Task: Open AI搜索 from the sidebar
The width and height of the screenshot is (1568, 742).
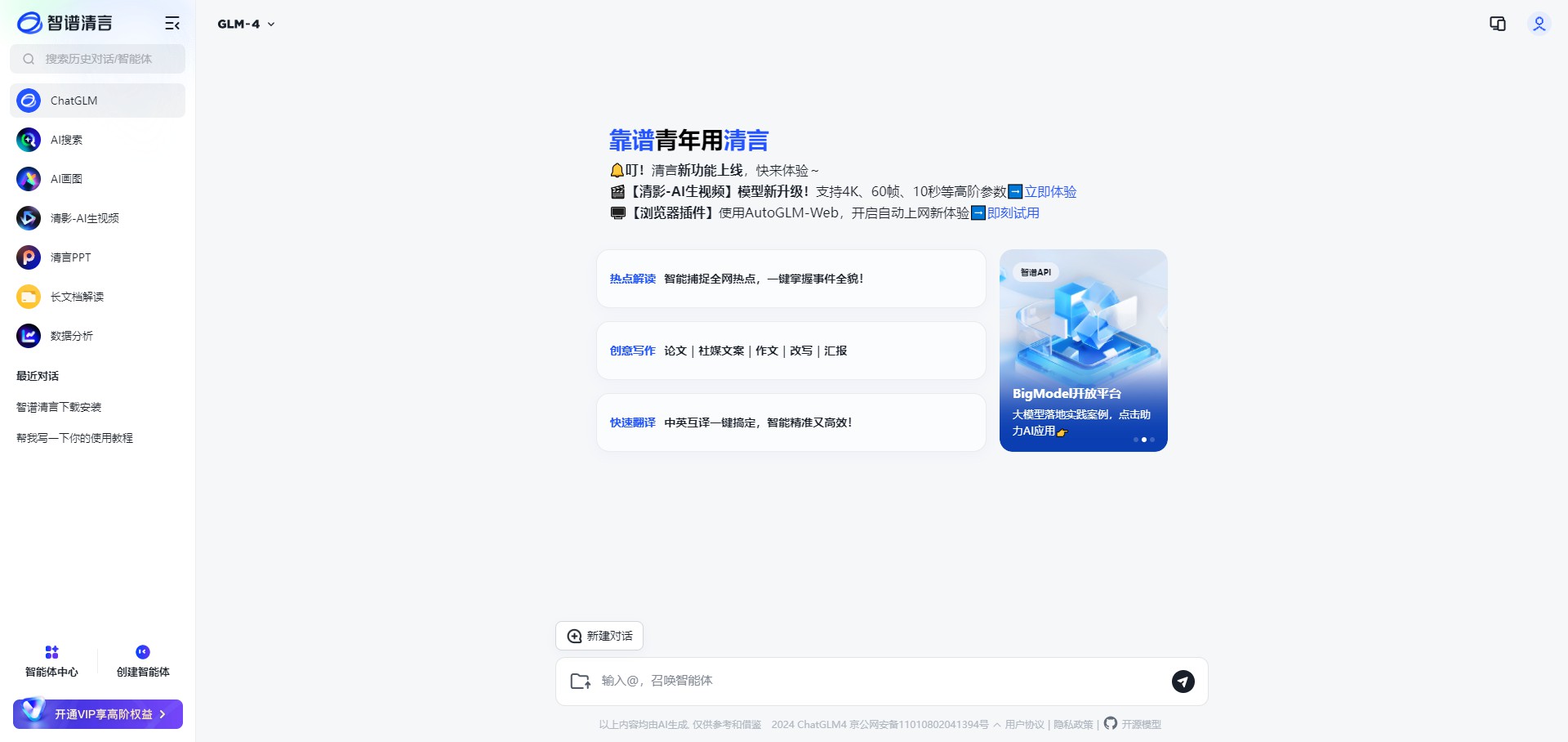Action: (98, 140)
